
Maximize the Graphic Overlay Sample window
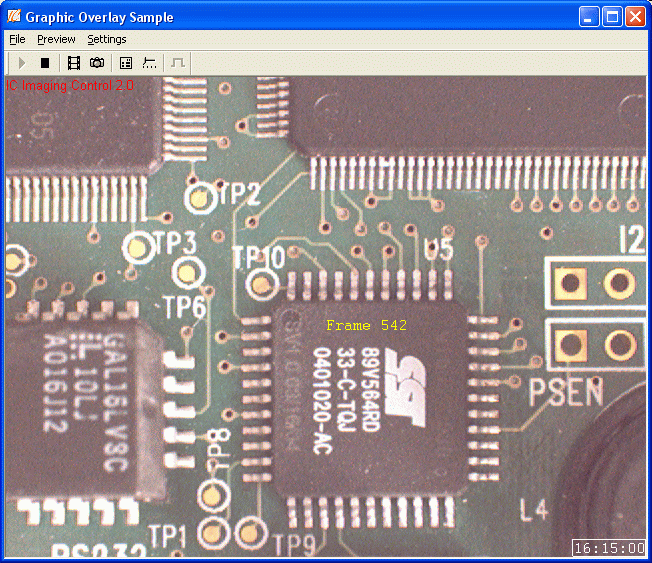[x=612, y=17]
